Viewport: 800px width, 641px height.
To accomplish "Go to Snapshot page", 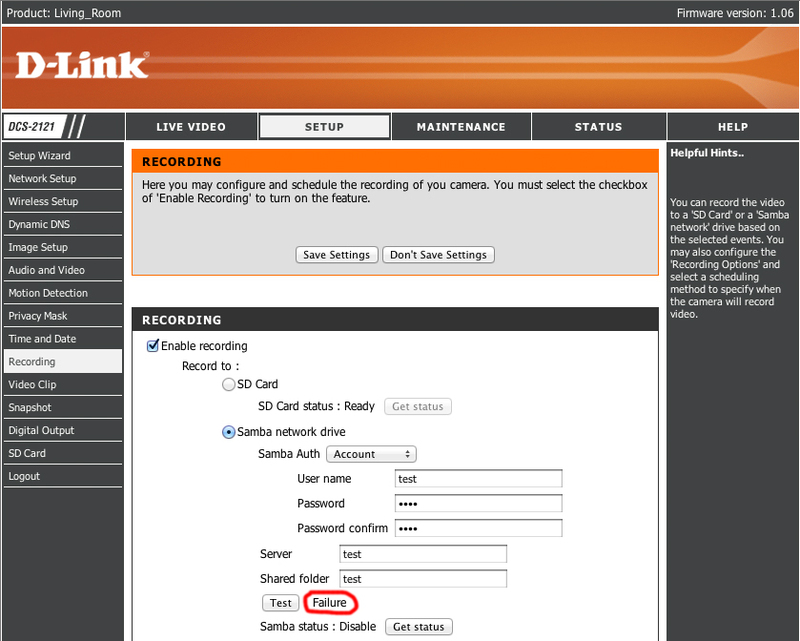I will [x=63, y=408].
